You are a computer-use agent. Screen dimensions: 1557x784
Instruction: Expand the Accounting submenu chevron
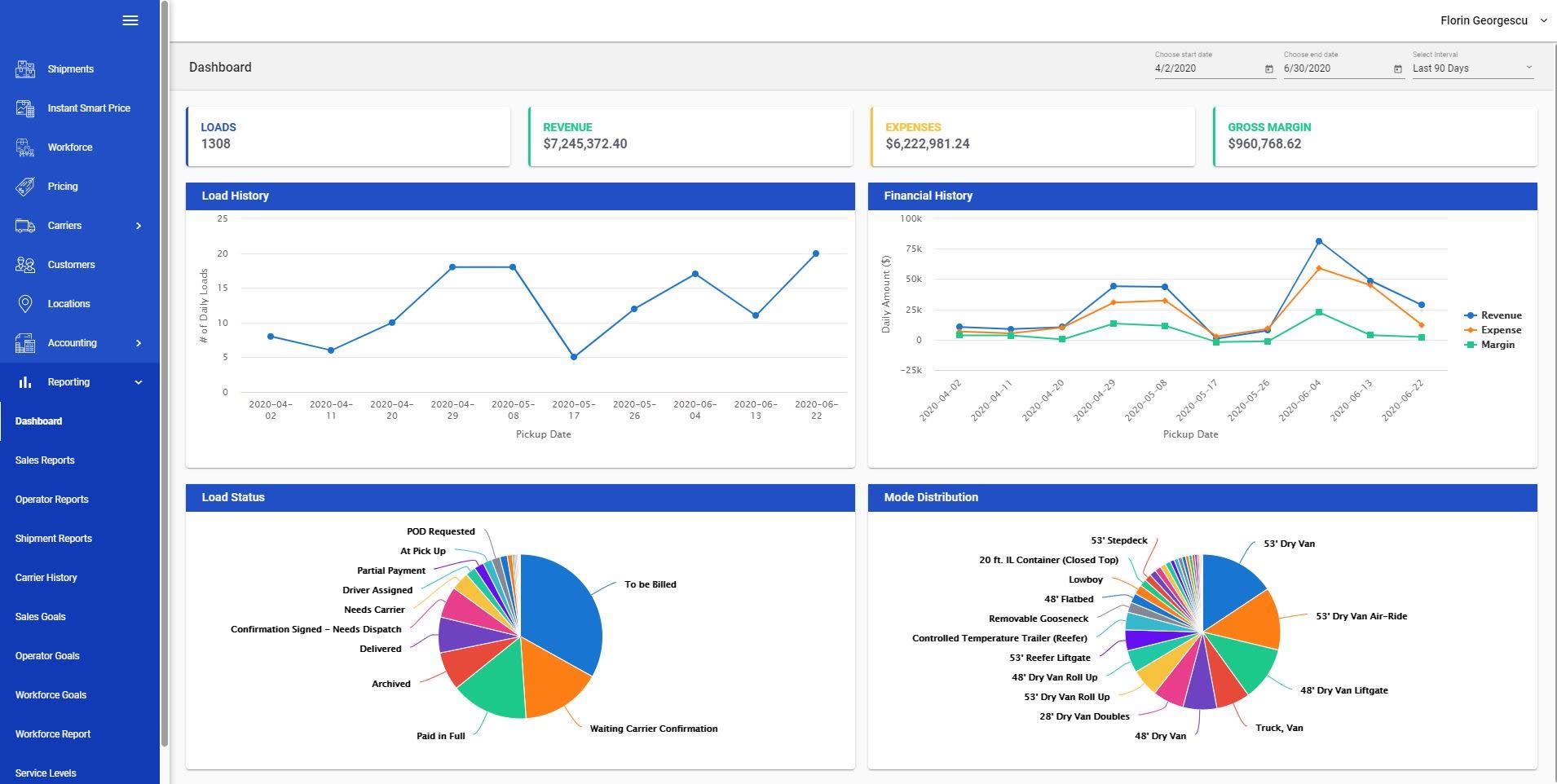[139, 343]
